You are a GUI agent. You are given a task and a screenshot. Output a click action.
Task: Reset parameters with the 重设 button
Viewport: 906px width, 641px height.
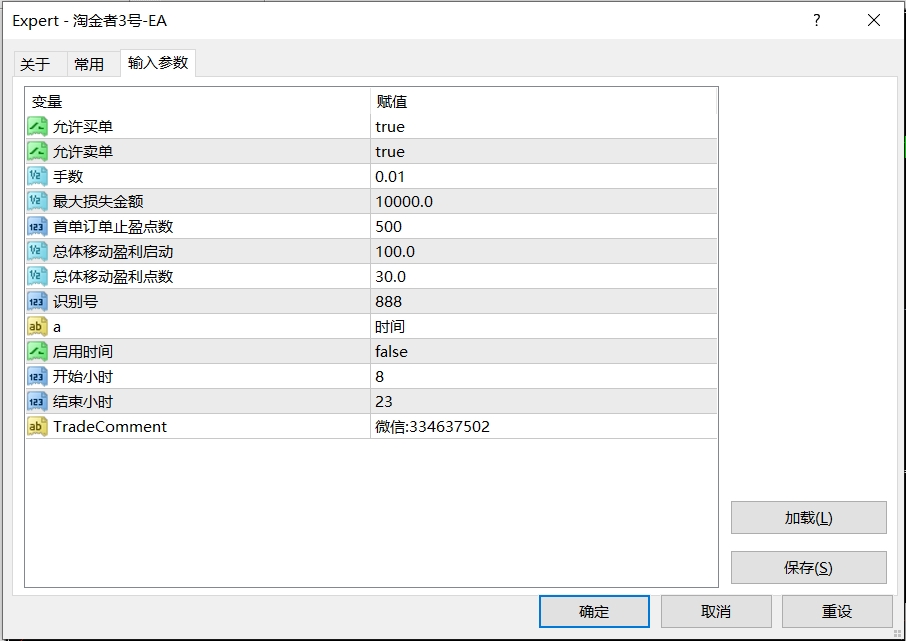pyautogui.click(x=837, y=611)
